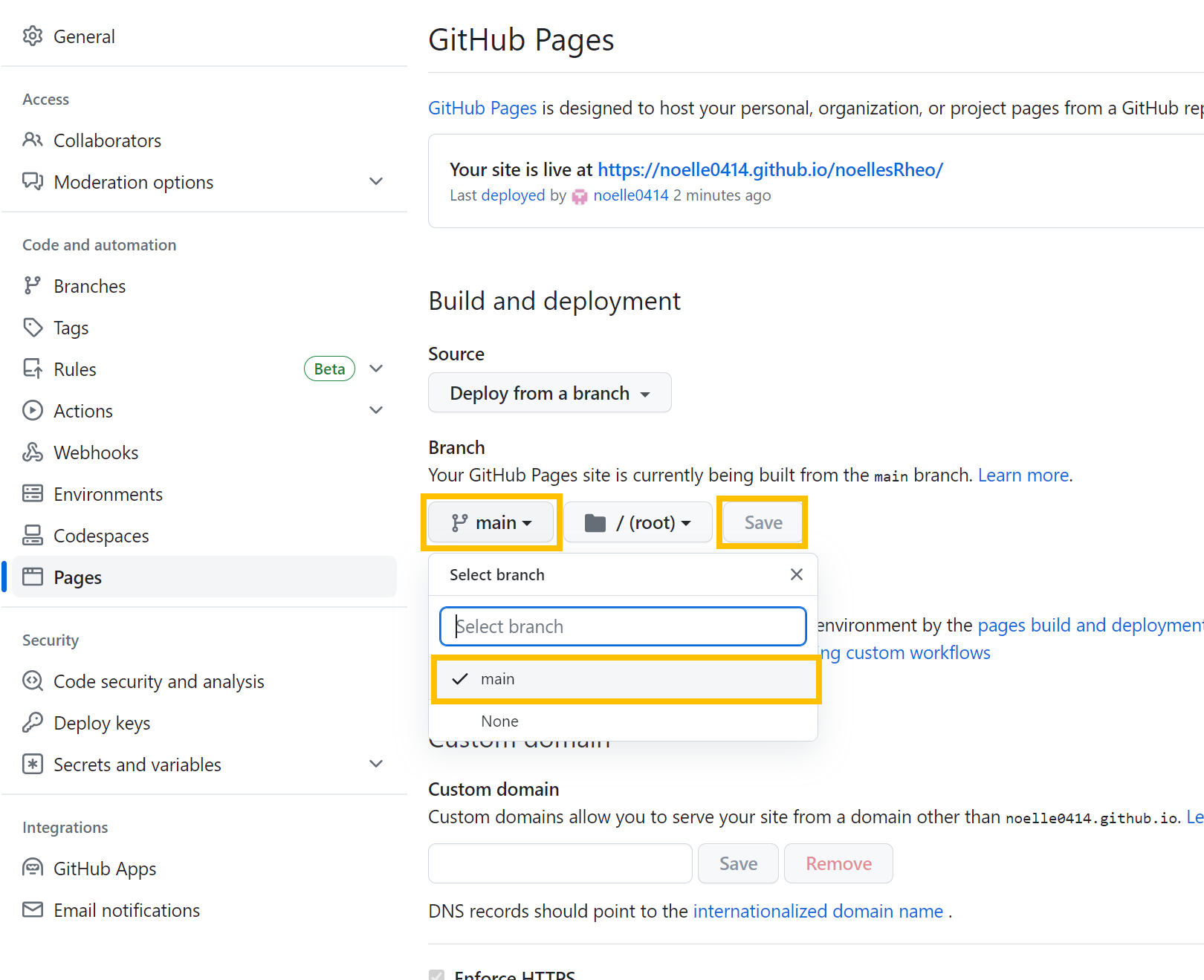1204x980 pixels.
Task: Click the Beta badge next to Rules
Action: [x=329, y=369]
